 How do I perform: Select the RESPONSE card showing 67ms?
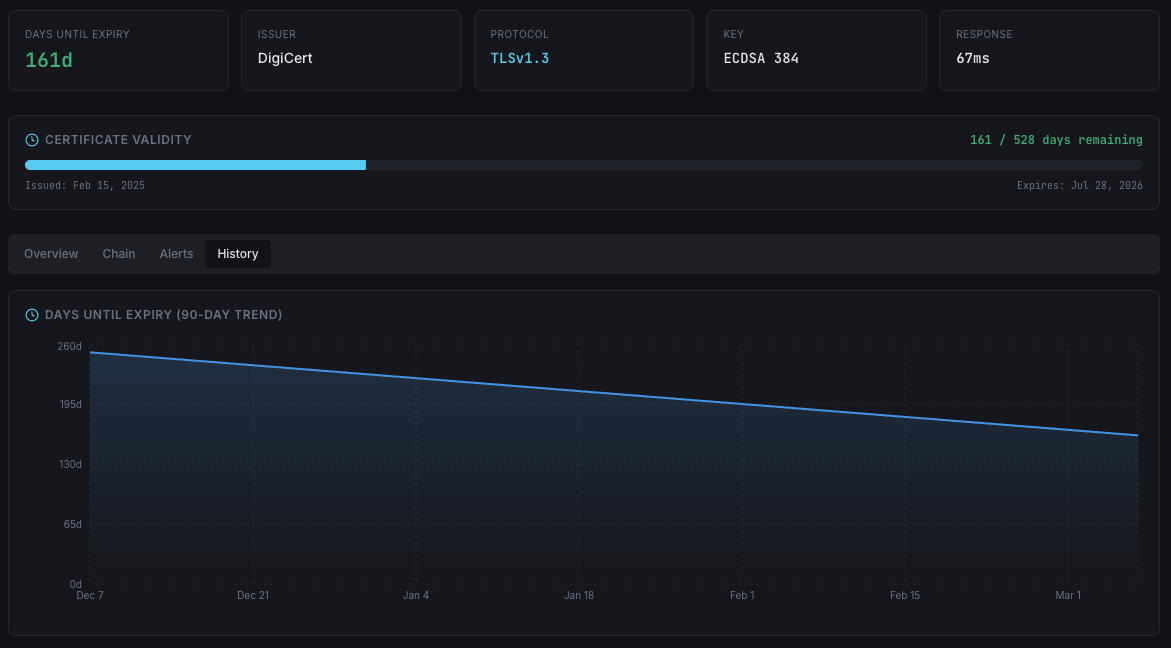[1049, 50]
